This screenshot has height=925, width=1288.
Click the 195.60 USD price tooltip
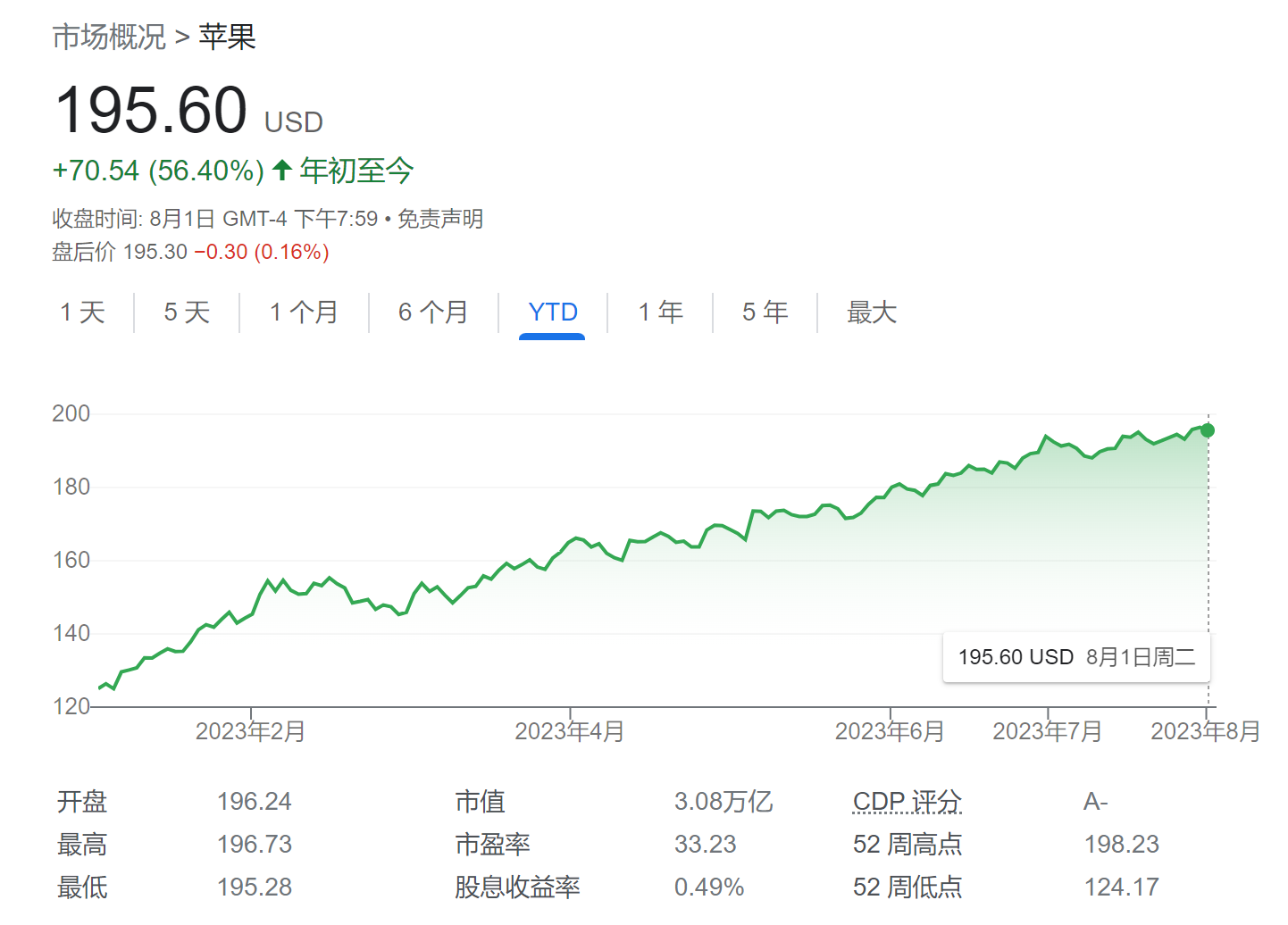[x=1075, y=657]
